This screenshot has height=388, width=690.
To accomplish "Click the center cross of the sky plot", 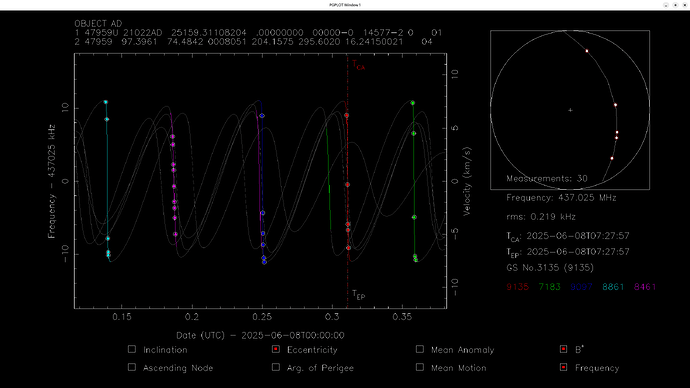I will pyautogui.click(x=570, y=110).
